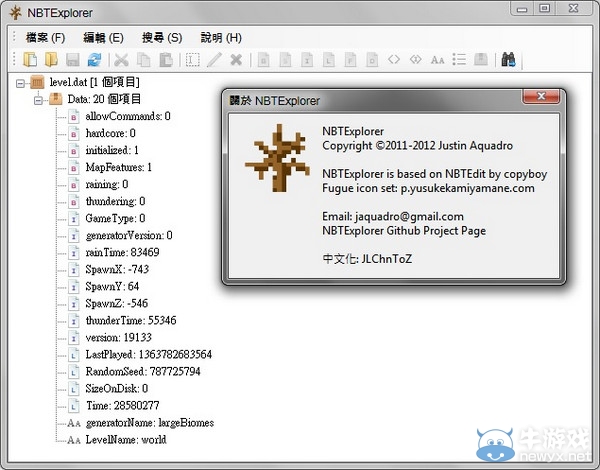Select the SpawnZ: -546 tag
Screen dimensions: 600x470
116,304
